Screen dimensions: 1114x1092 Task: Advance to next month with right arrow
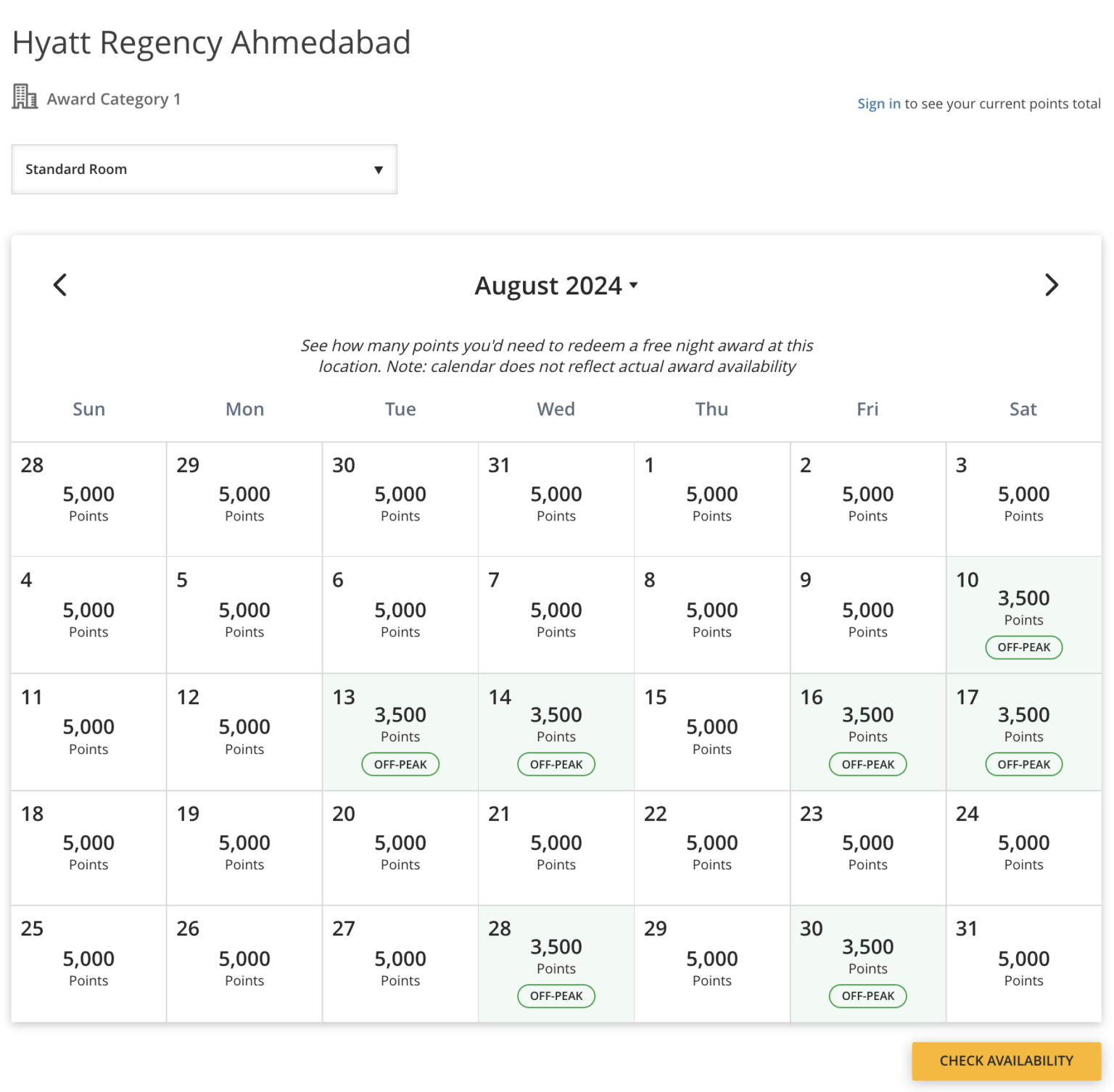(1051, 285)
